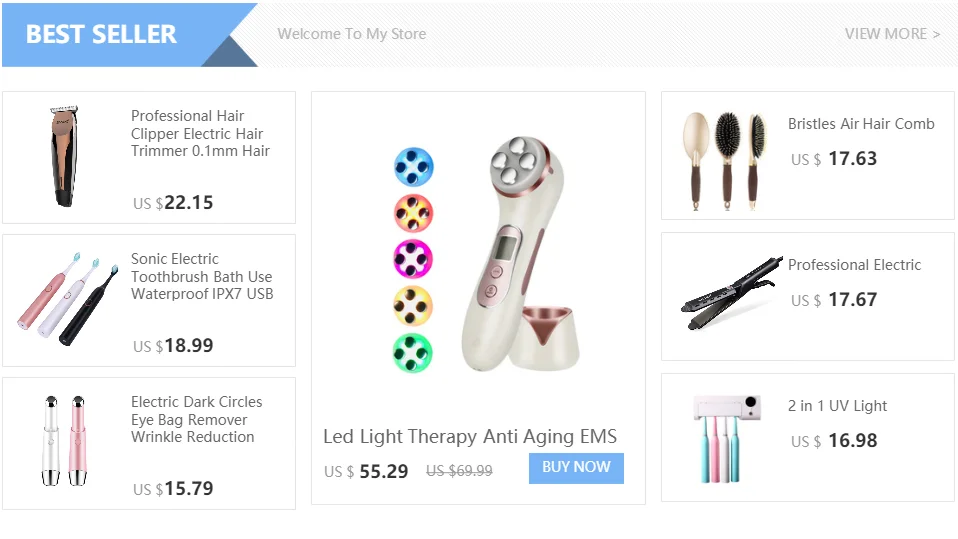
Task: Open the hair straightener product image
Action: click(x=731, y=293)
